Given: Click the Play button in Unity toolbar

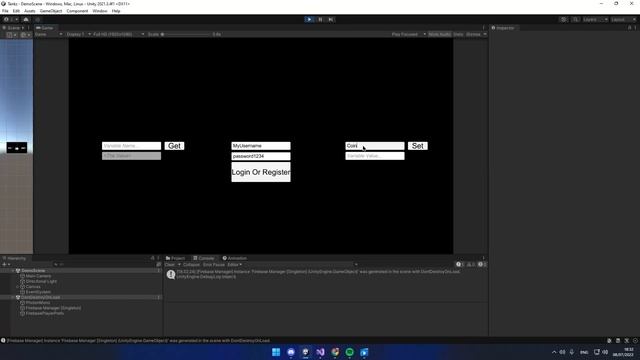Looking at the screenshot, I should point(309,19).
